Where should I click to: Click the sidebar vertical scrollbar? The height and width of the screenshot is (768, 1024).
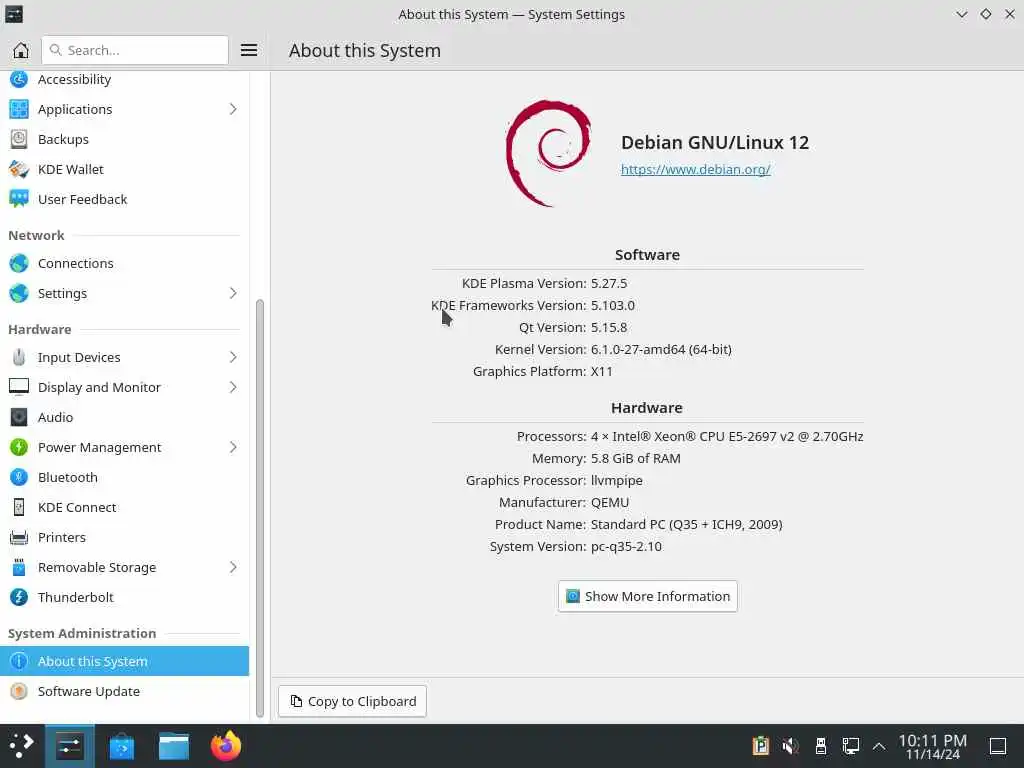point(260,508)
